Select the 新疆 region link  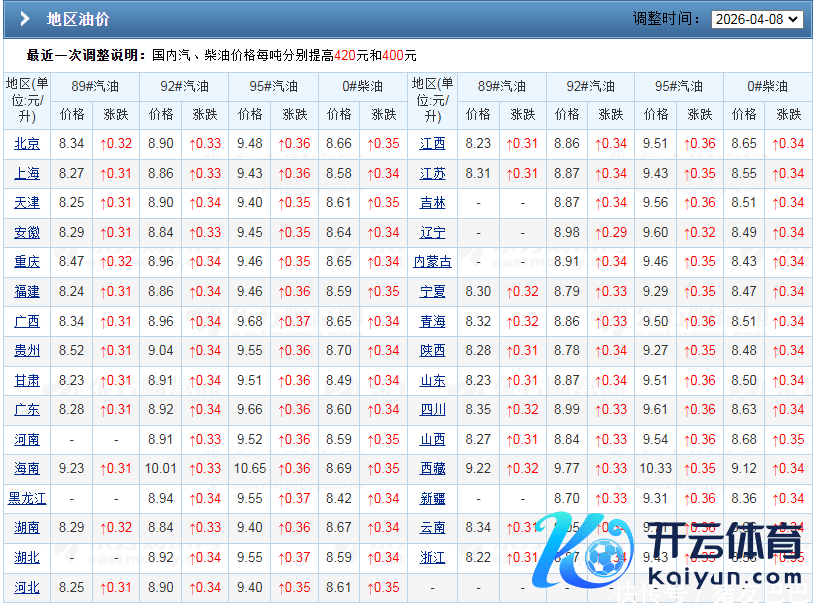coord(433,498)
